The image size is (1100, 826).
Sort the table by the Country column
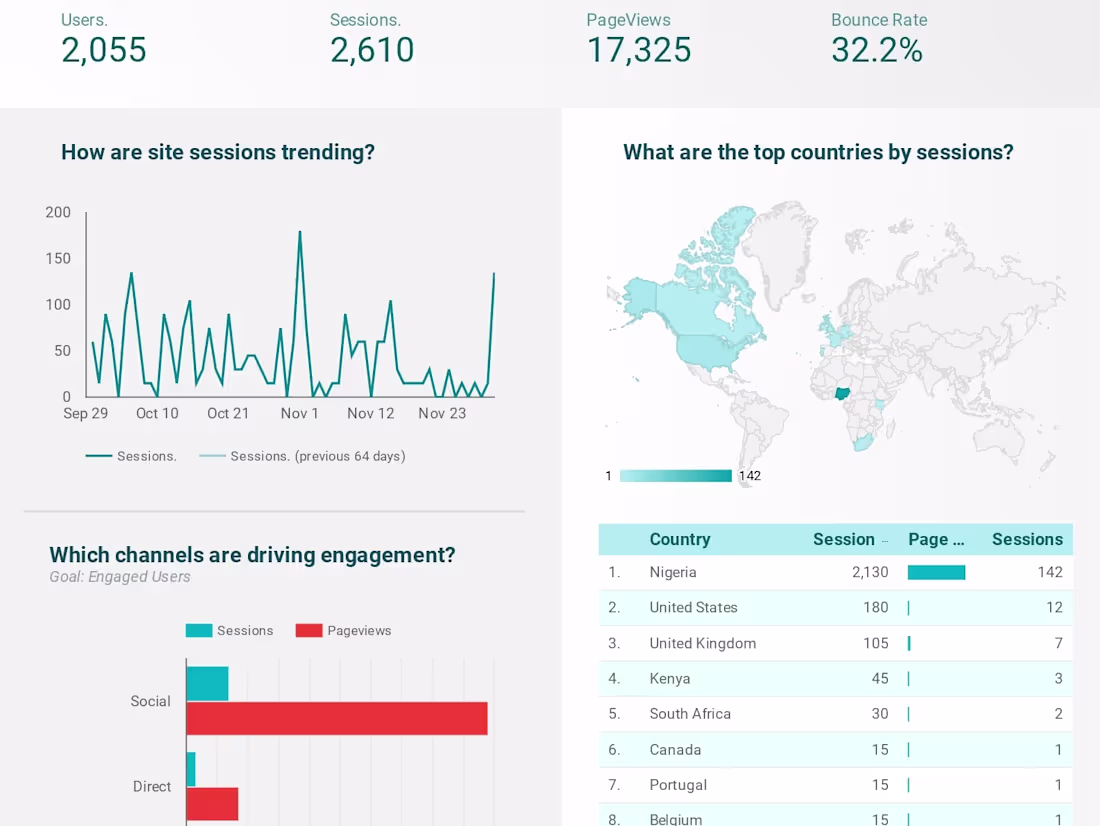pos(679,539)
